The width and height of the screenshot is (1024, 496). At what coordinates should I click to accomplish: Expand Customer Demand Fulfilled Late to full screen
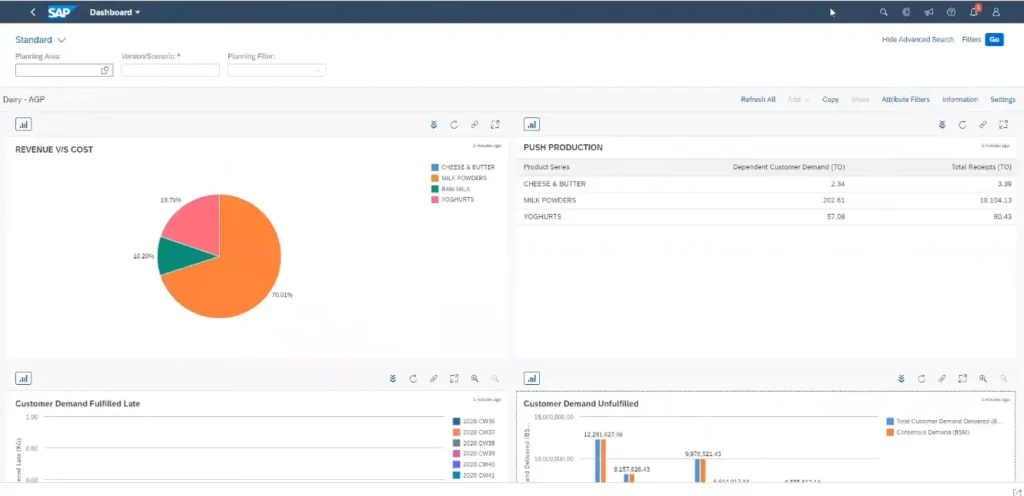coord(454,379)
